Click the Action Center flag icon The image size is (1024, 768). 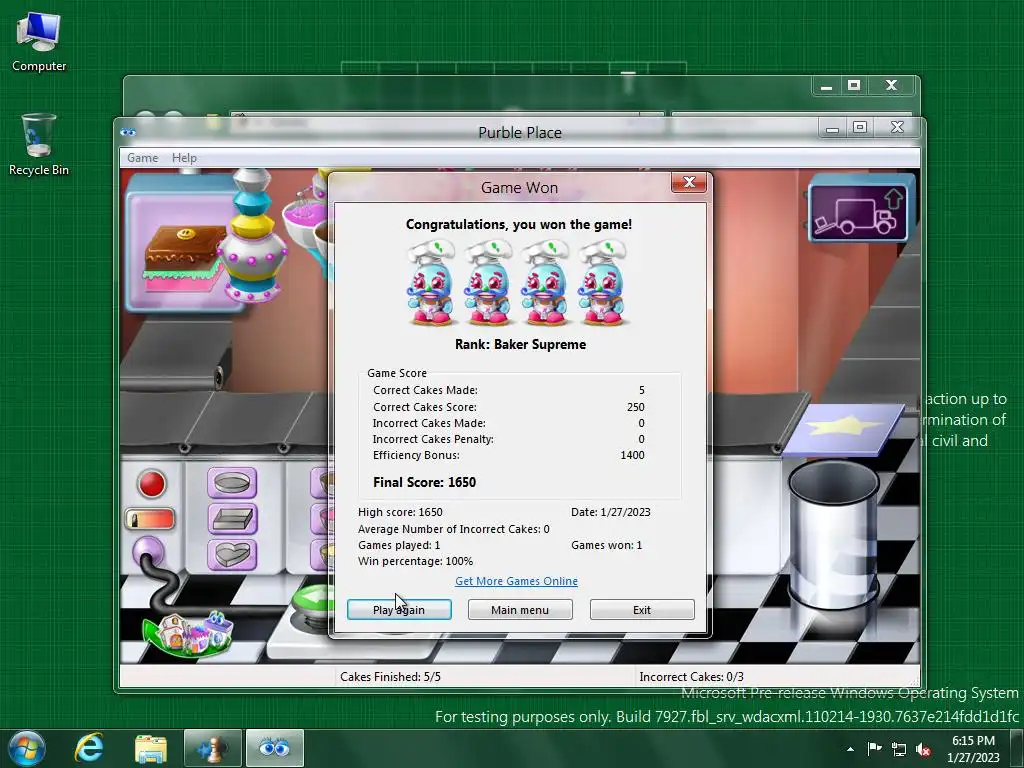pos(874,748)
